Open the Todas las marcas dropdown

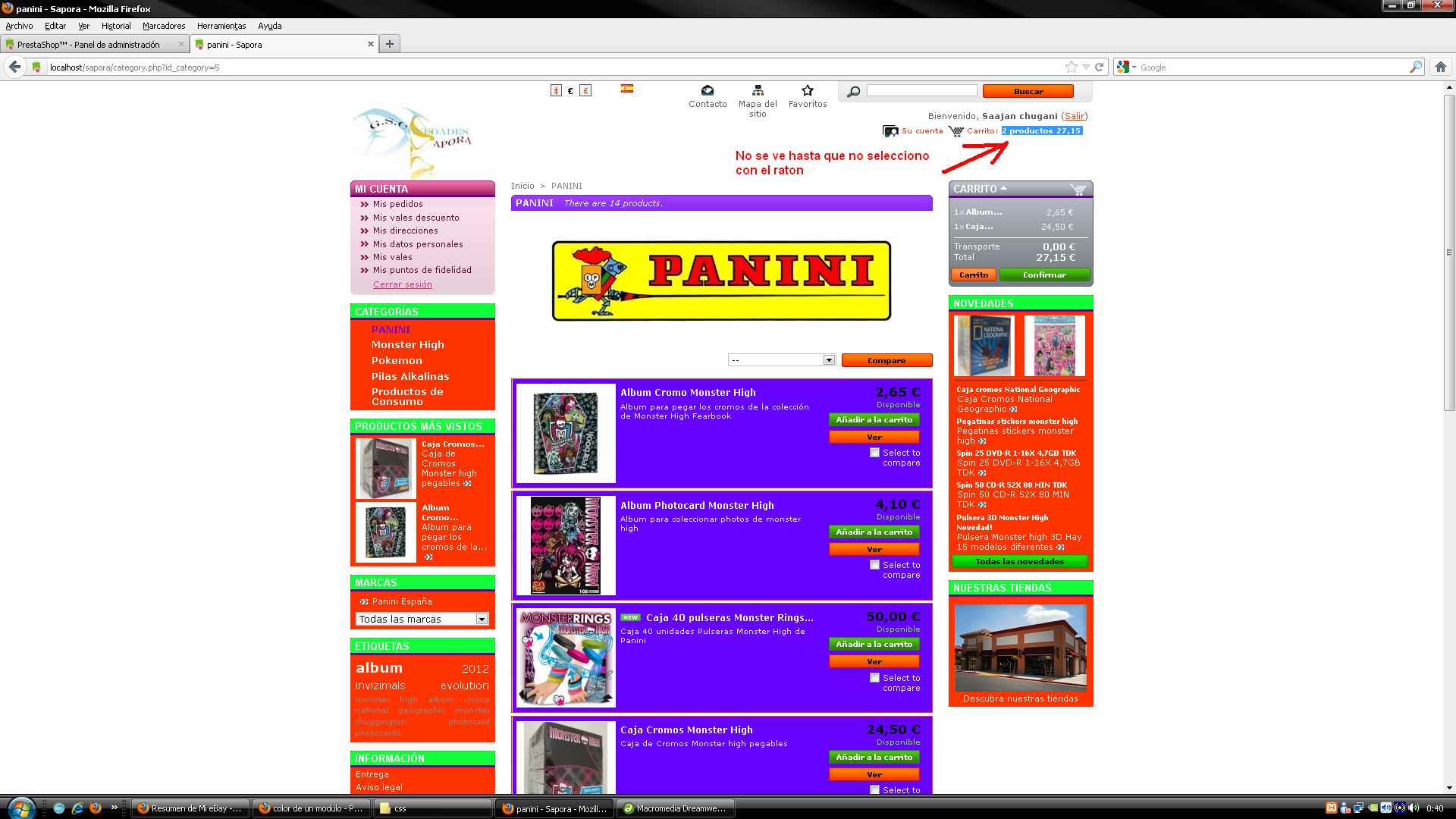pos(422,620)
